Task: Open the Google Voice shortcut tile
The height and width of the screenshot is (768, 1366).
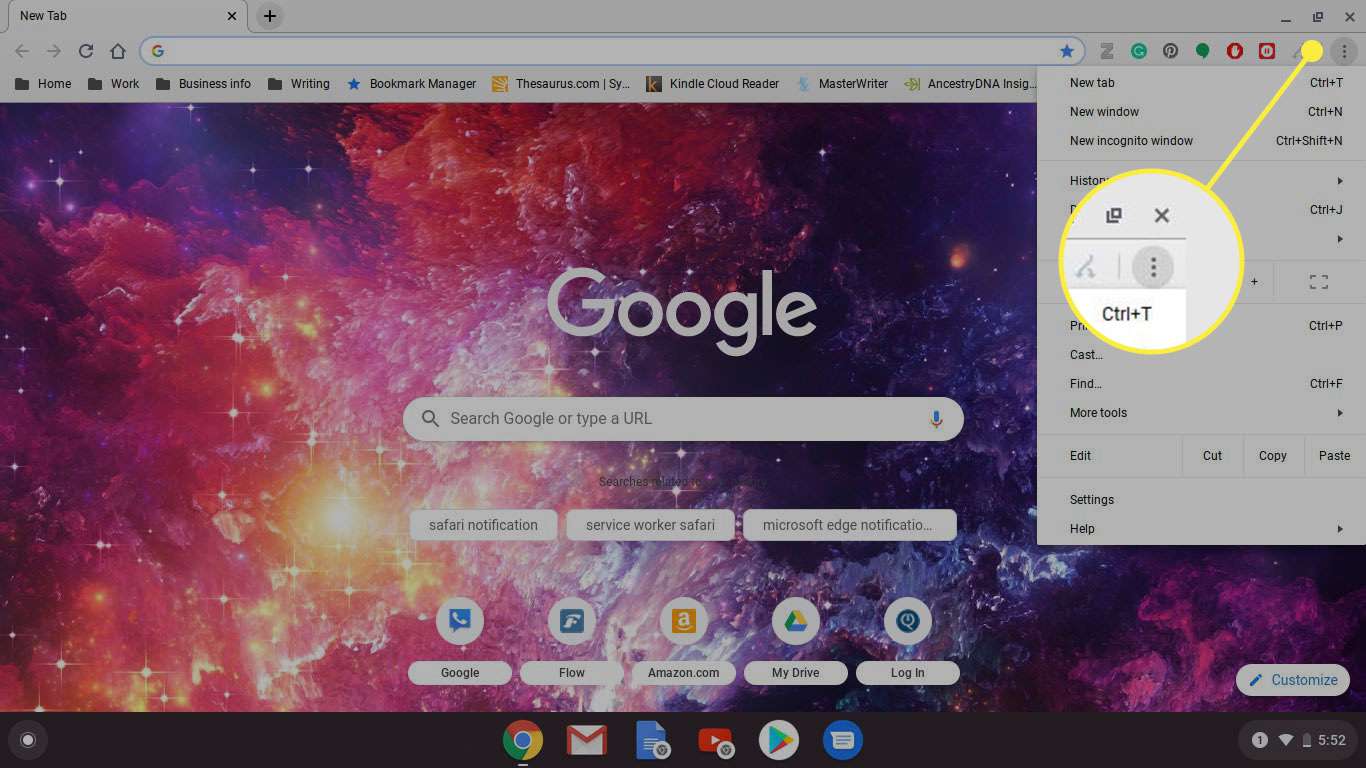Action: [x=460, y=621]
